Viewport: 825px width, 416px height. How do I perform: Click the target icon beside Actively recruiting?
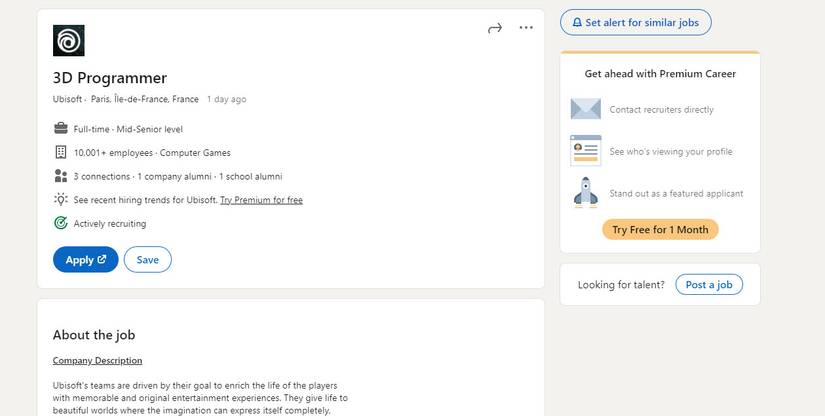pyautogui.click(x=61, y=223)
